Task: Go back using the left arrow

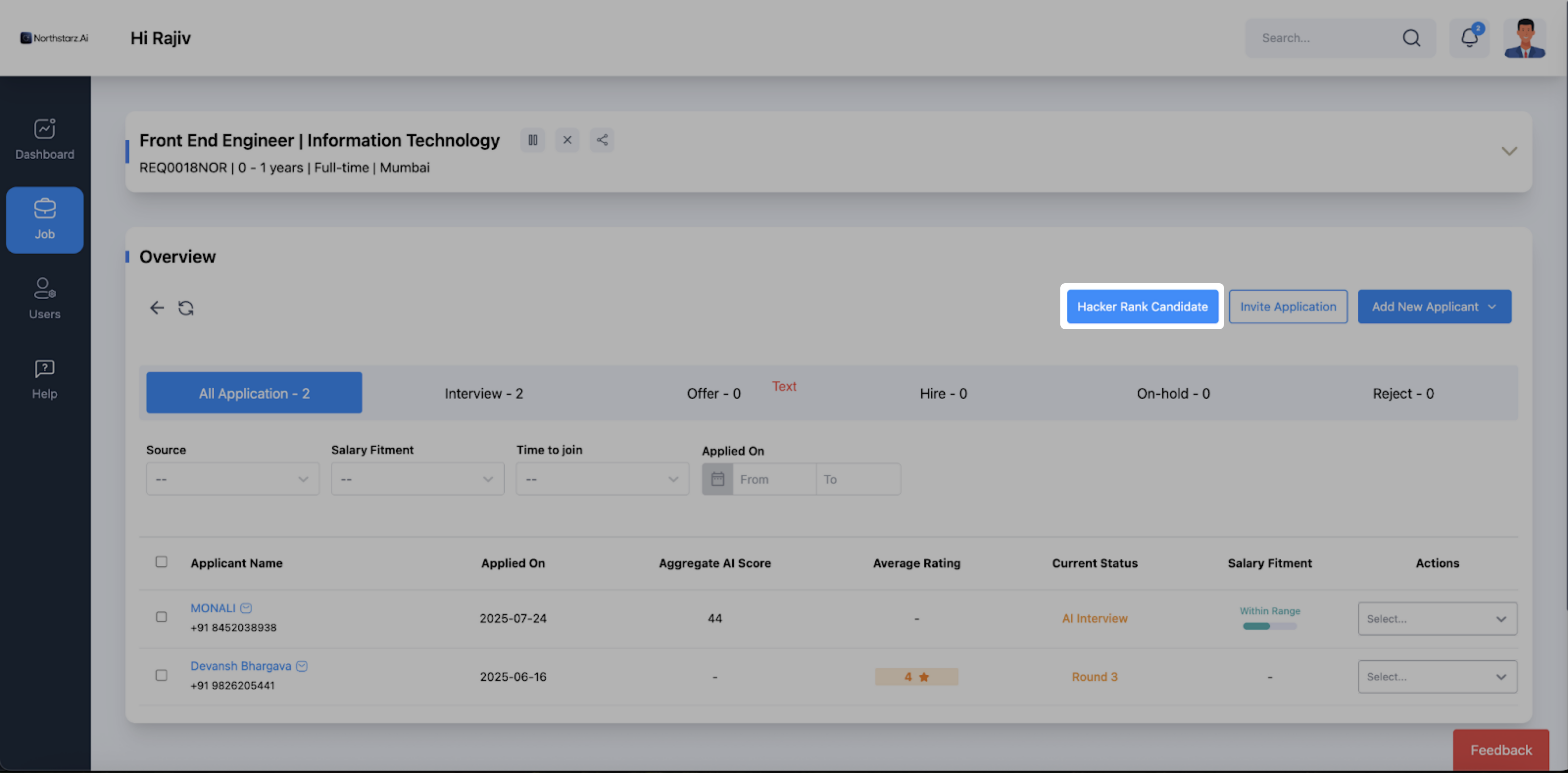Action: pyautogui.click(x=157, y=308)
